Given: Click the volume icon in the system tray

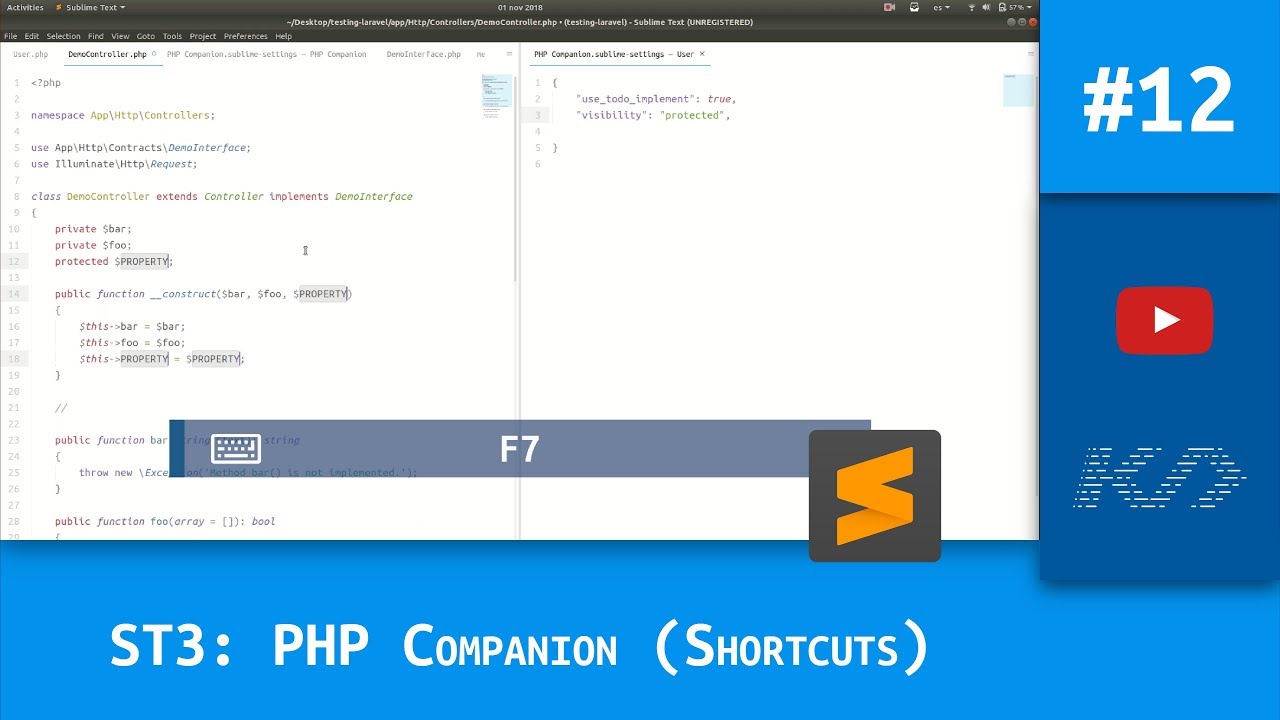Looking at the screenshot, I should (986, 6).
